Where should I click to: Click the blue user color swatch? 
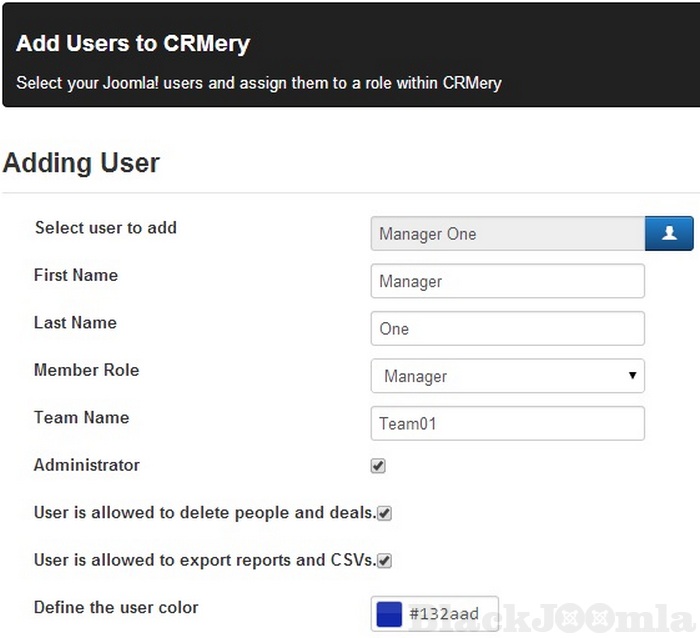coord(388,614)
